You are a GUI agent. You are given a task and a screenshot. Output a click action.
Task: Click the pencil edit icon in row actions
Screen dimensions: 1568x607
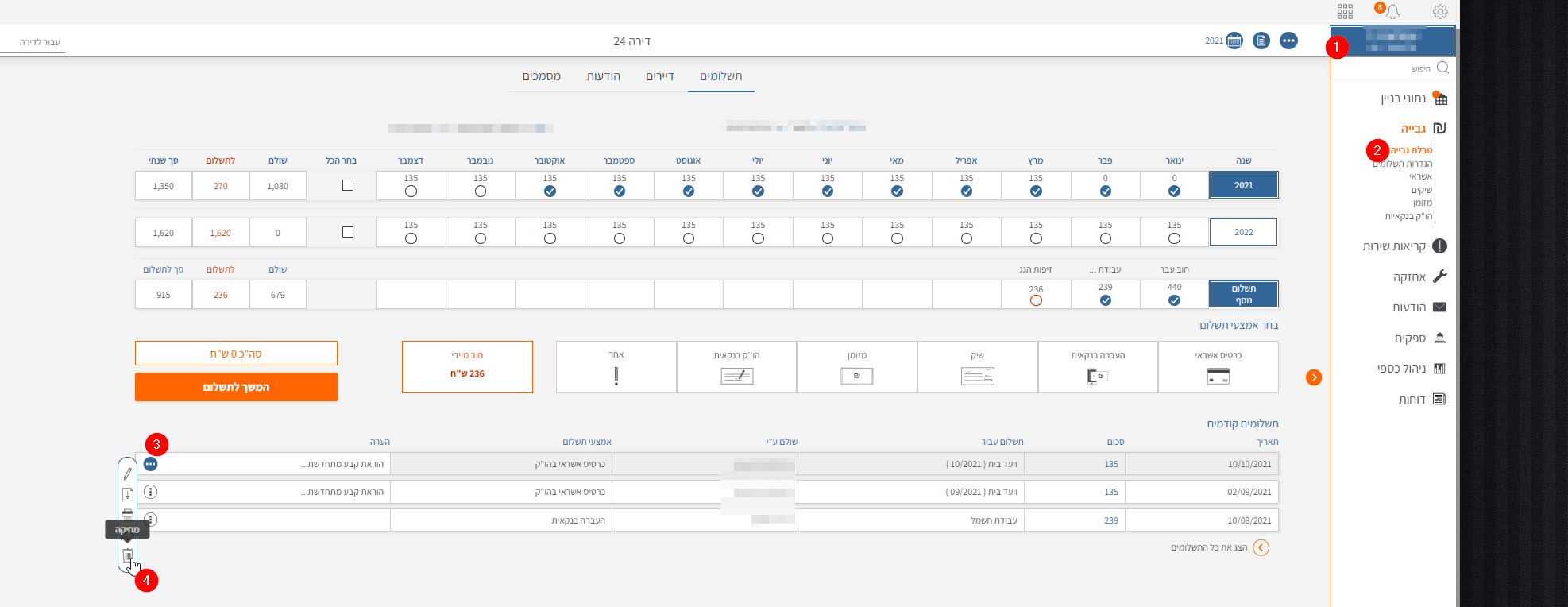(128, 474)
